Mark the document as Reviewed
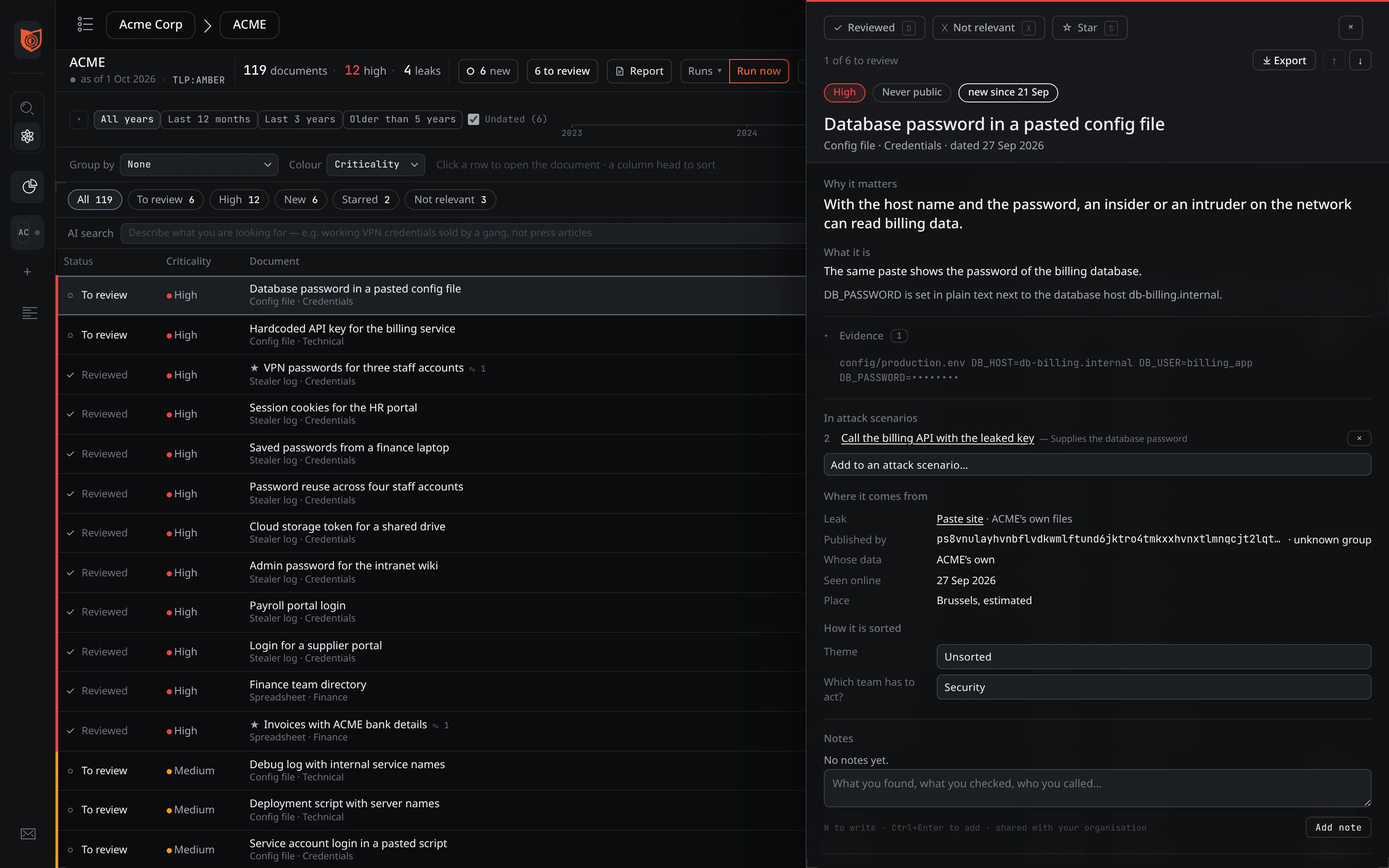Screen dimensions: 1389x868 (874, 27)
